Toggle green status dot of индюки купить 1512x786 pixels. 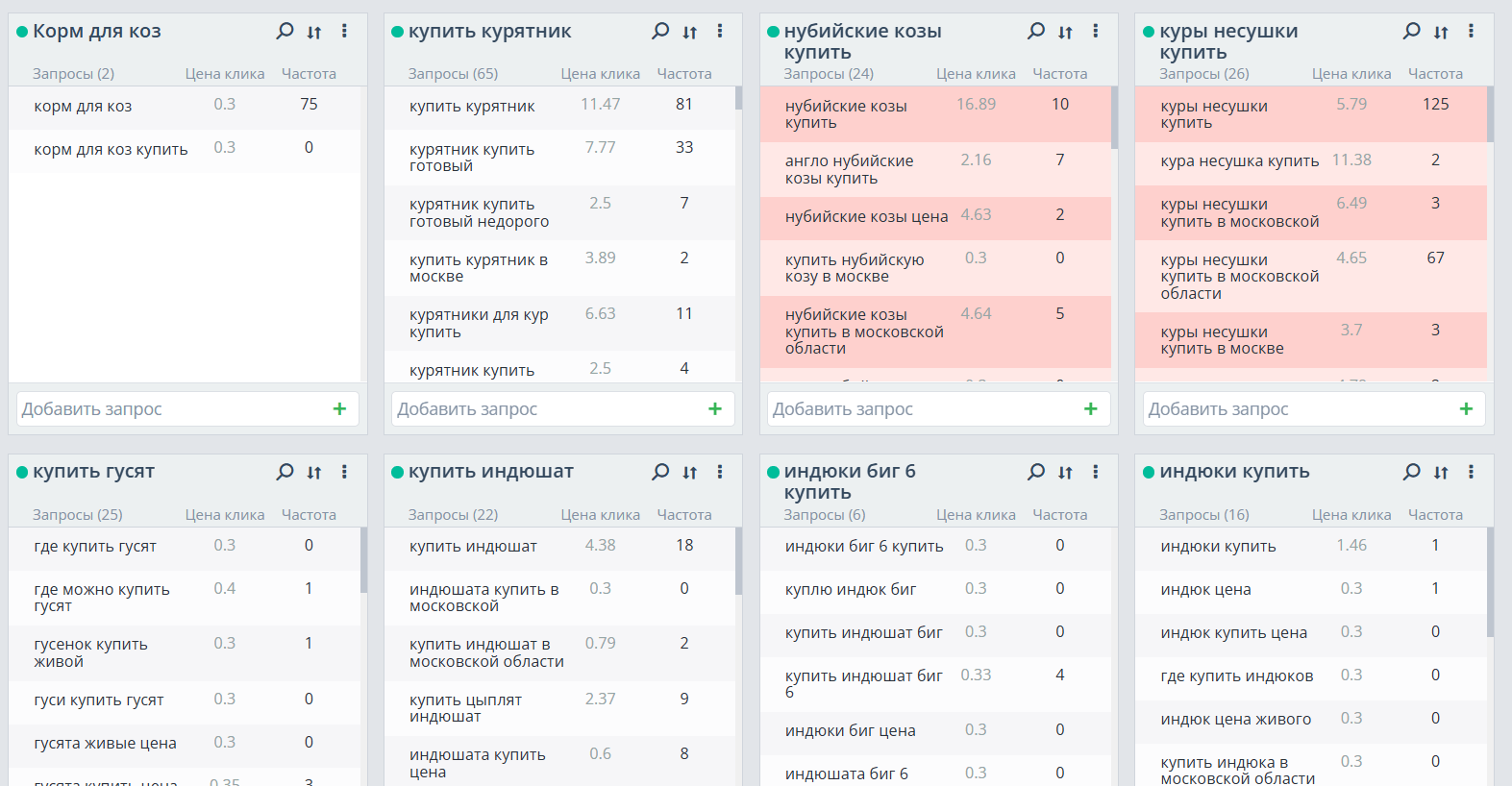(1149, 472)
